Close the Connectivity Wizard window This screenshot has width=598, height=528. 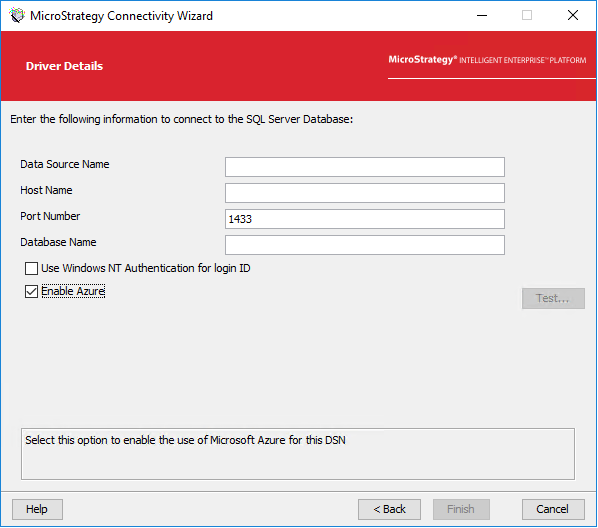[573, 16]
